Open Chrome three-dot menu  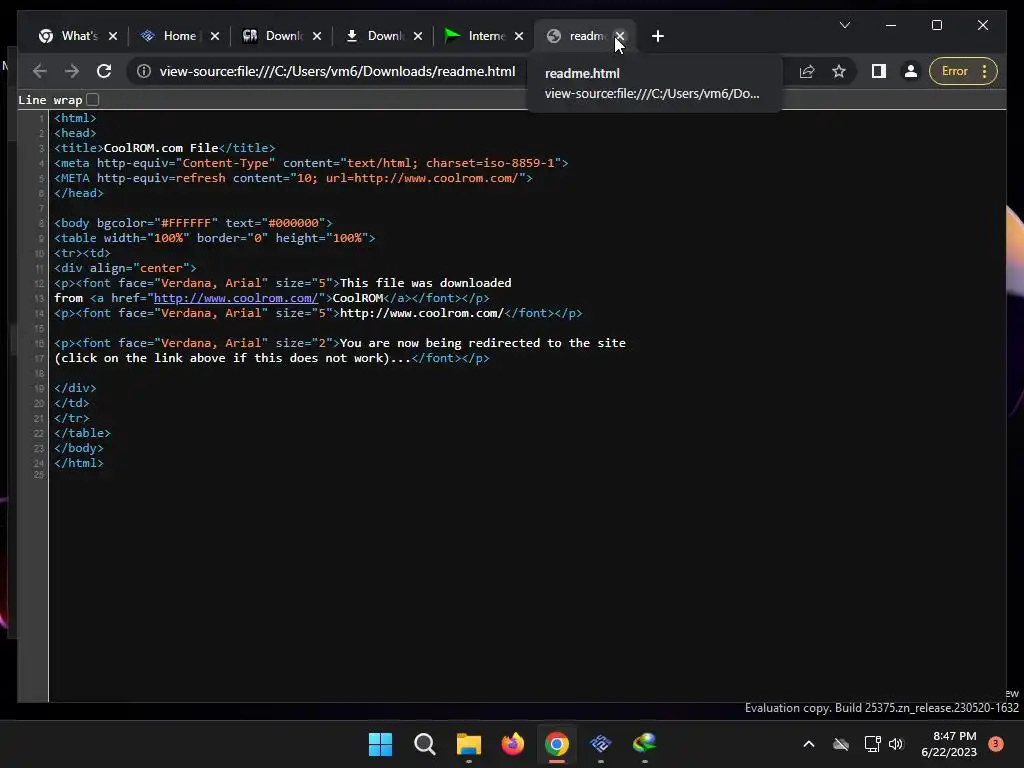(x=985, y=71)
